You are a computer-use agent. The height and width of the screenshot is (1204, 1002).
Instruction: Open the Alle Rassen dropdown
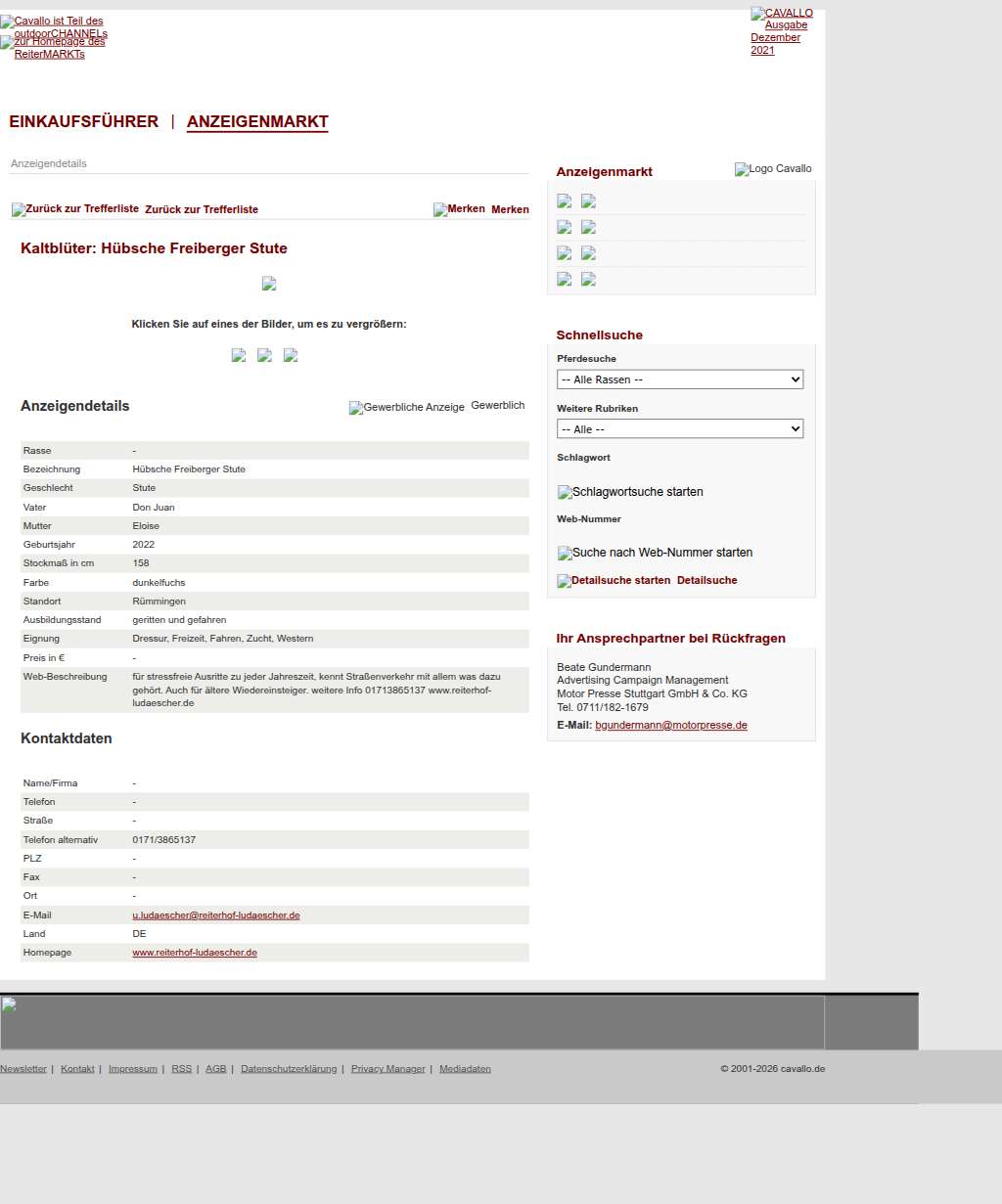680,379
